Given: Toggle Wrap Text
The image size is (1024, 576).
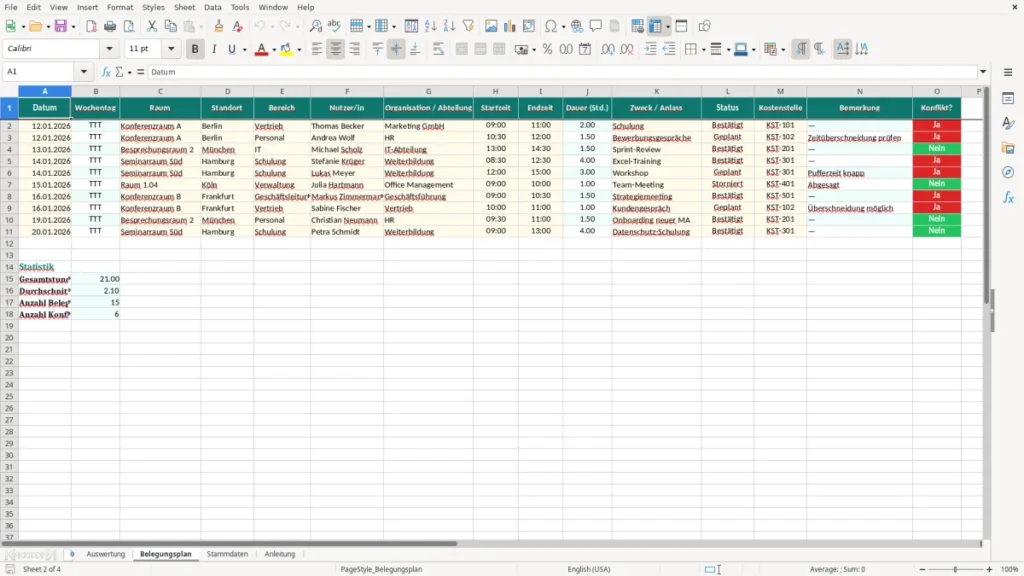Looking at the screenshot, I should [x=438, y=49].
